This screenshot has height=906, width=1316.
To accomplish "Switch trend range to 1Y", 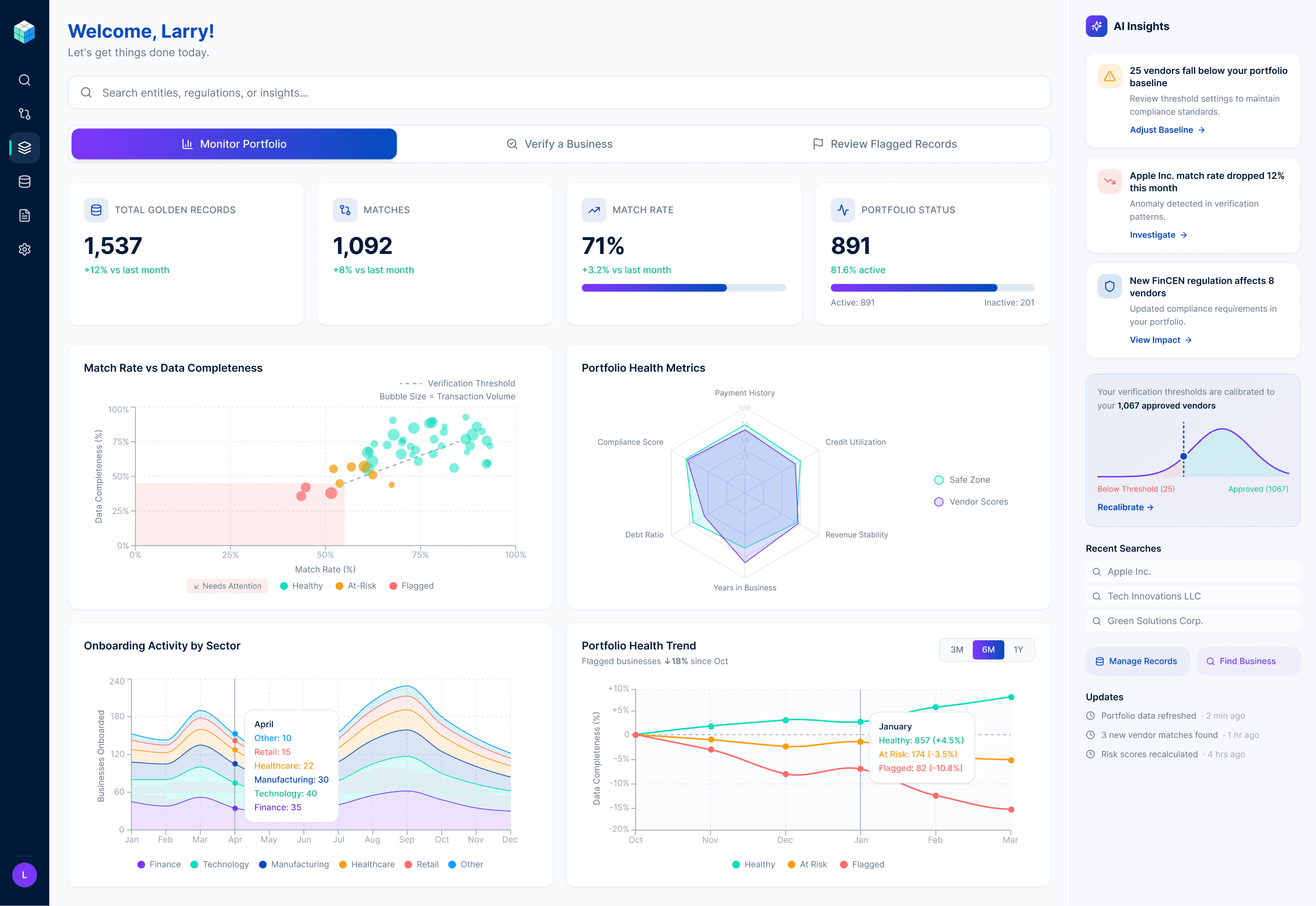I will [1018, 649].
